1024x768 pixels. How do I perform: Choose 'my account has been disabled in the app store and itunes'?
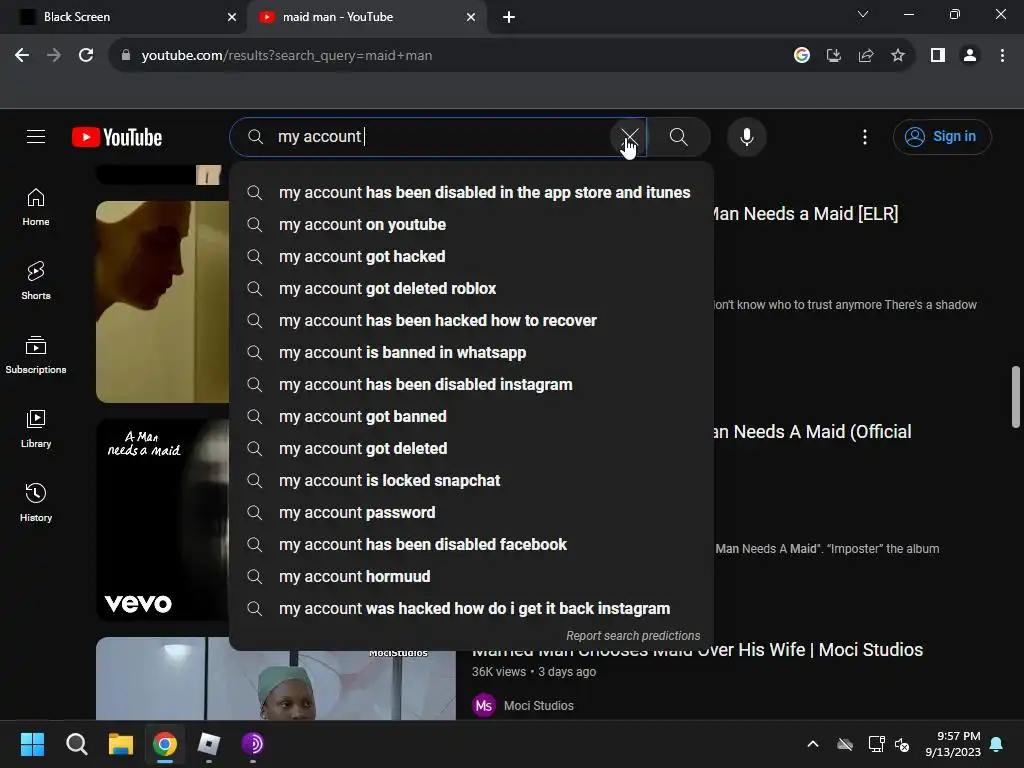(x=472, y=193)
